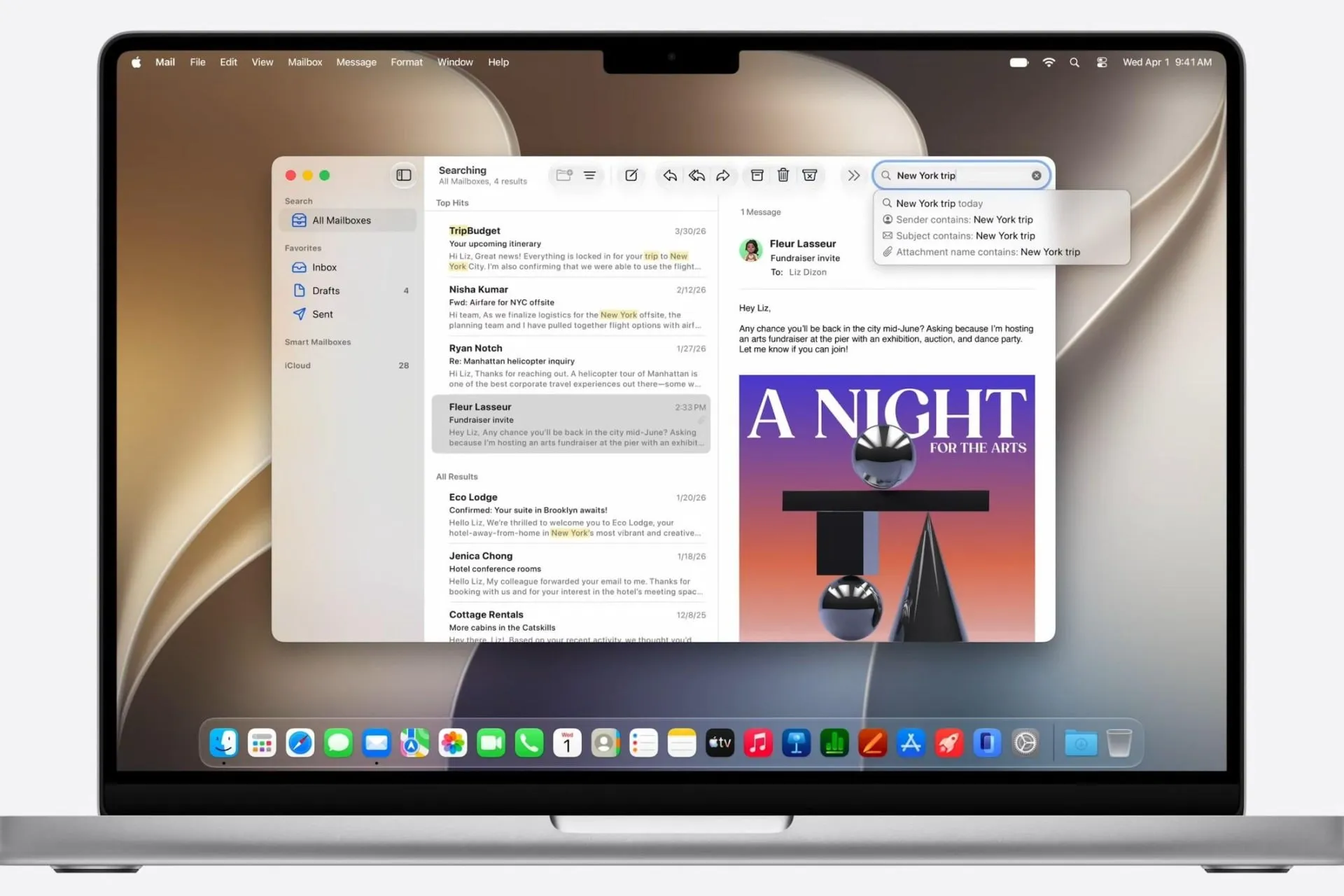Reply to the selected message

coord(670,175)
